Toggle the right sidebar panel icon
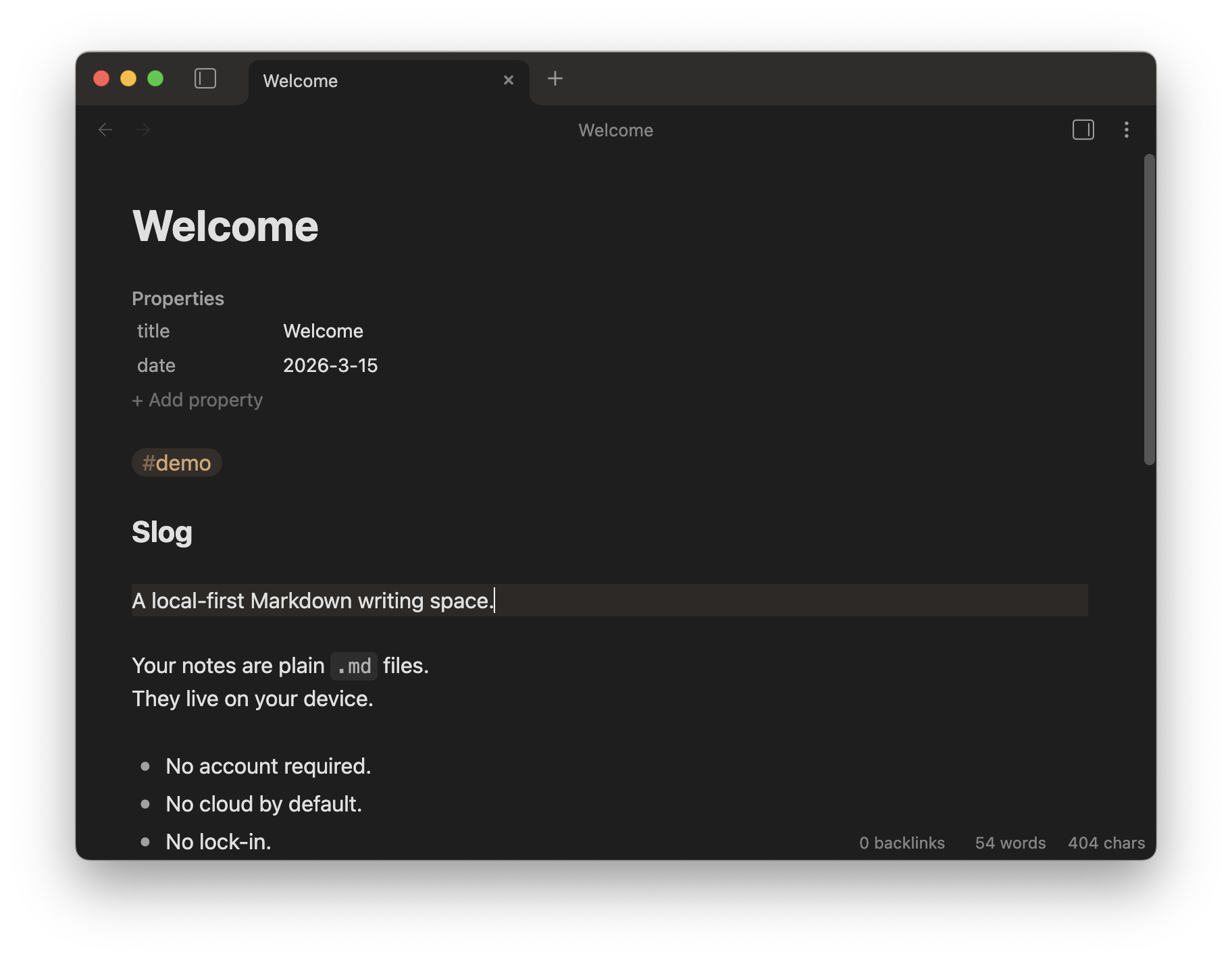1232x960 pixels. tap(1083, 130)
